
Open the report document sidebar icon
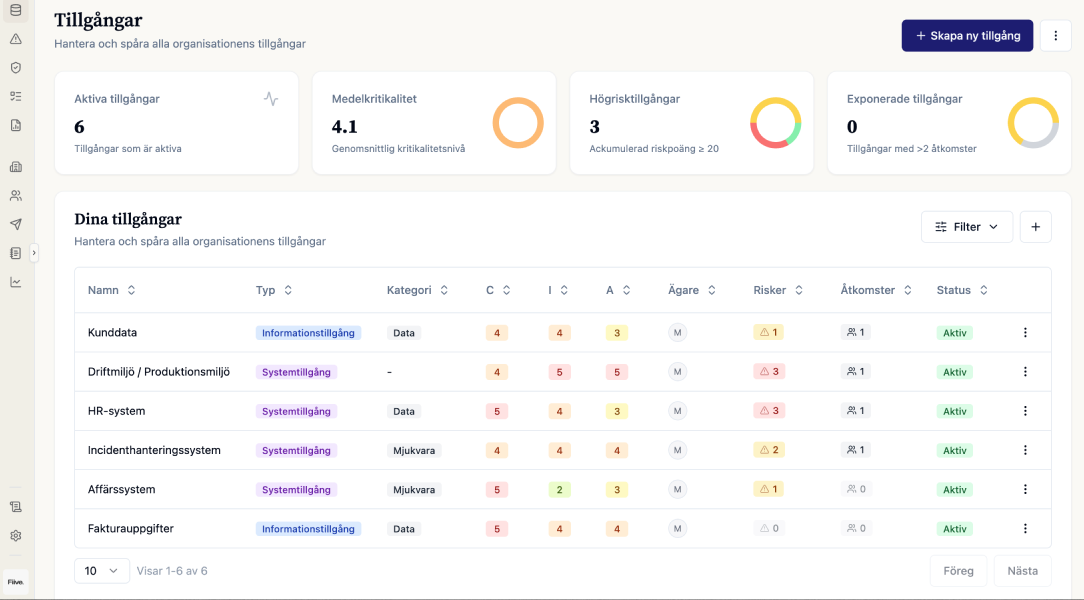(x=16, y=125)
